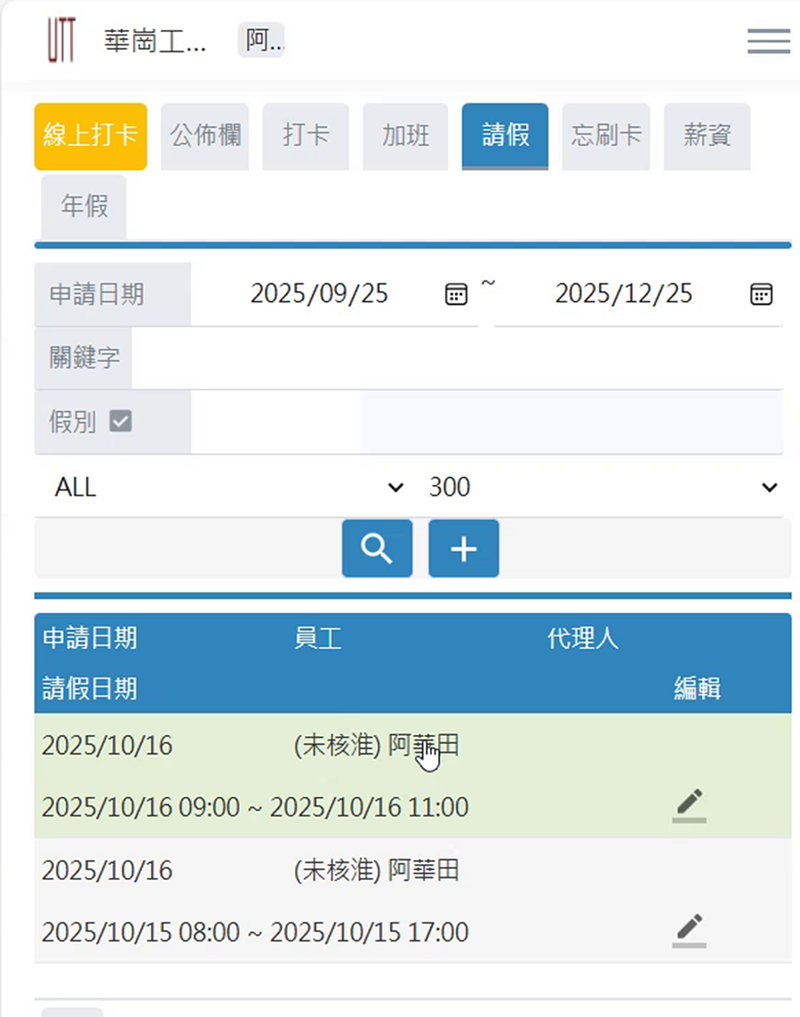The image size is (800, 1017).
Task: Focus the 關鍵字 keyword input
Action: [x=457, y=357]
